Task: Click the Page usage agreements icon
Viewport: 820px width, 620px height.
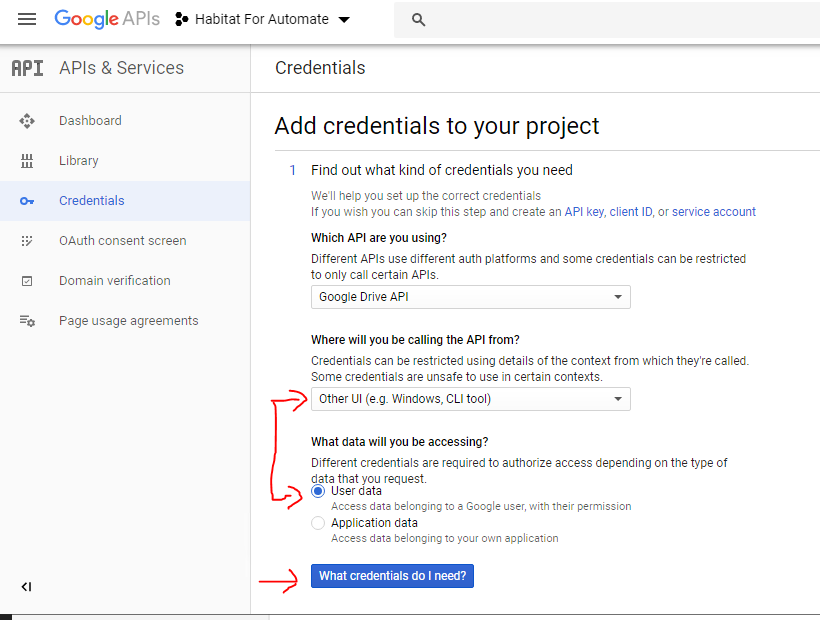Action: click(x=27, y=321)
